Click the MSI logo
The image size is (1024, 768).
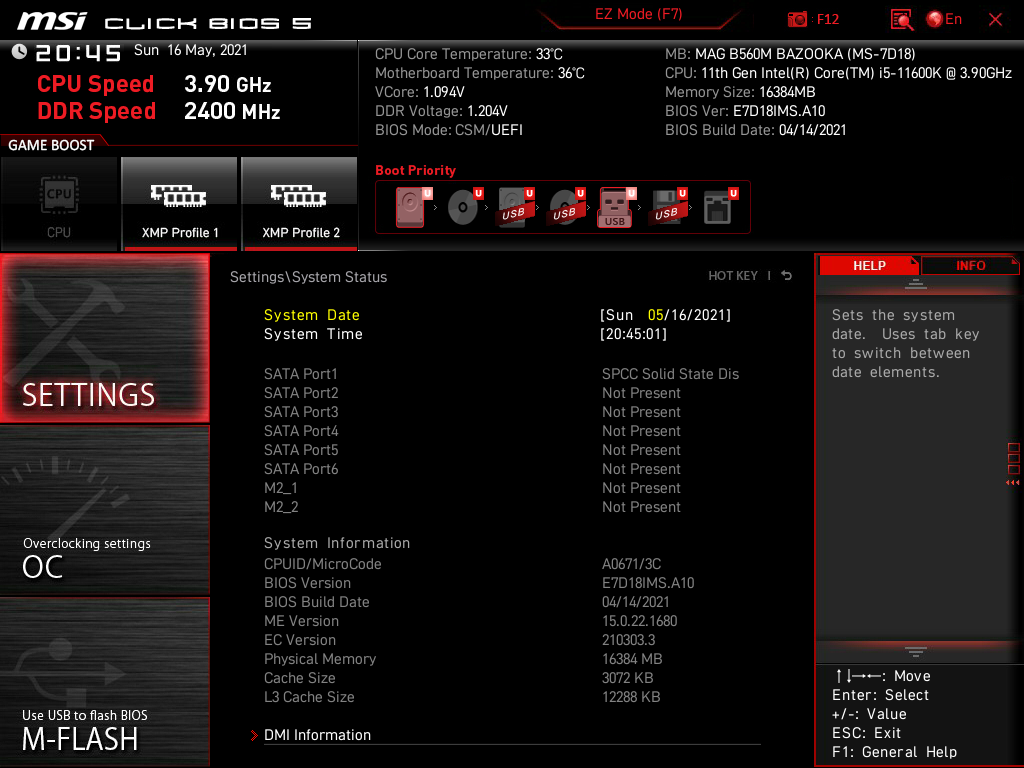tap(51, 21)
